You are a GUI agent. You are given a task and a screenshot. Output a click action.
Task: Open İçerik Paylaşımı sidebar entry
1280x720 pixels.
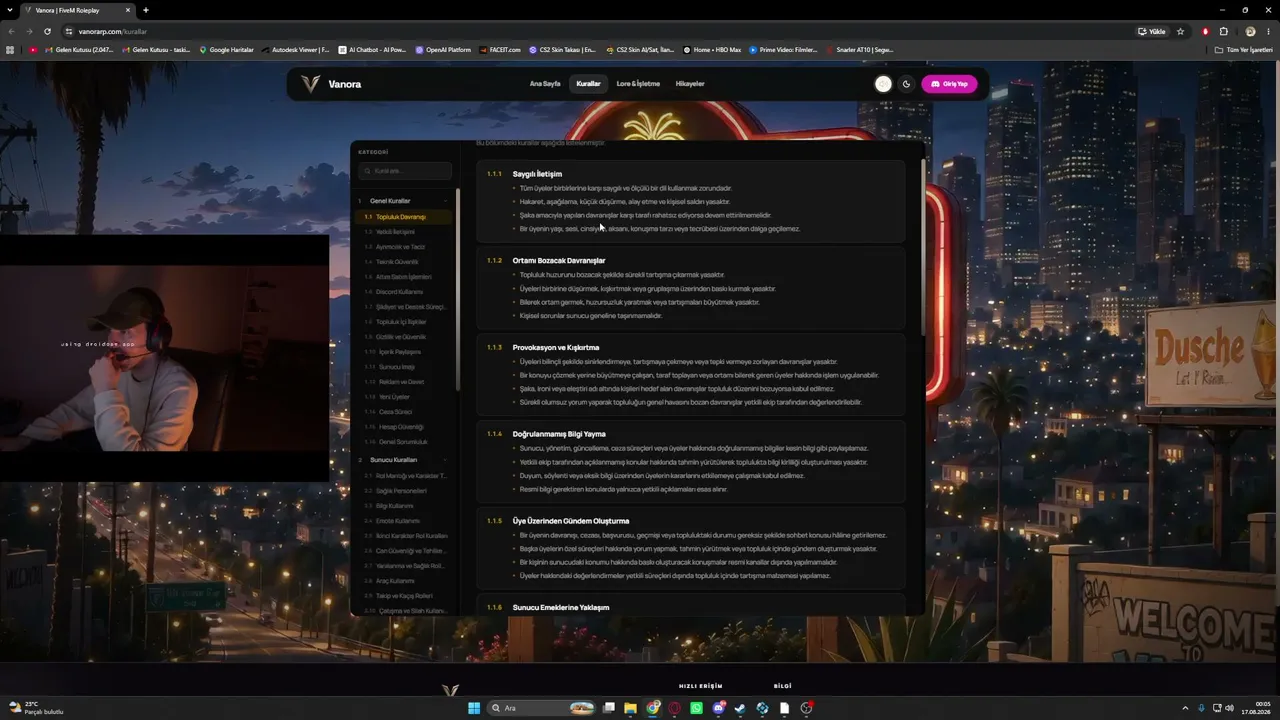coord(398,352)
